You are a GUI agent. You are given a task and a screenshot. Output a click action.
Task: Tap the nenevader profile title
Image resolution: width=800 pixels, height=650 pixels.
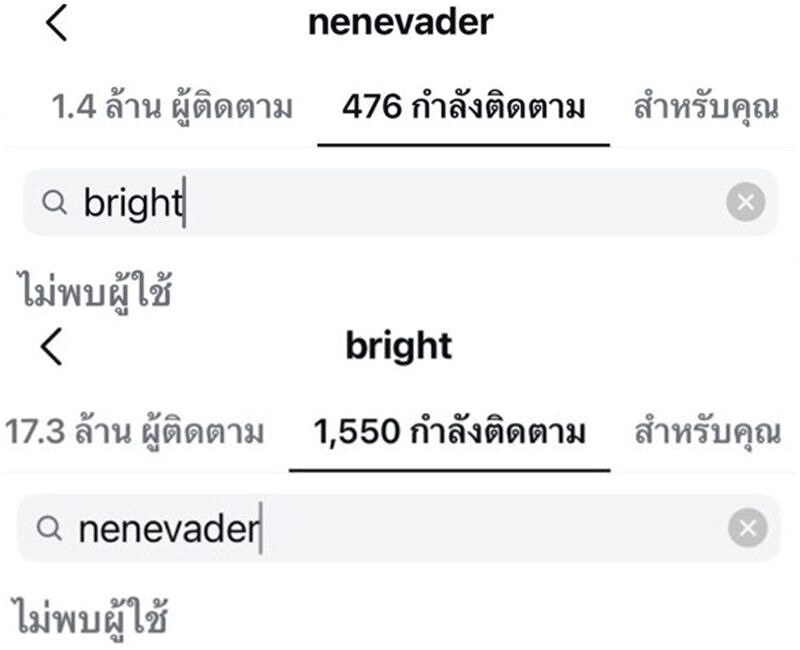(400, 22)
